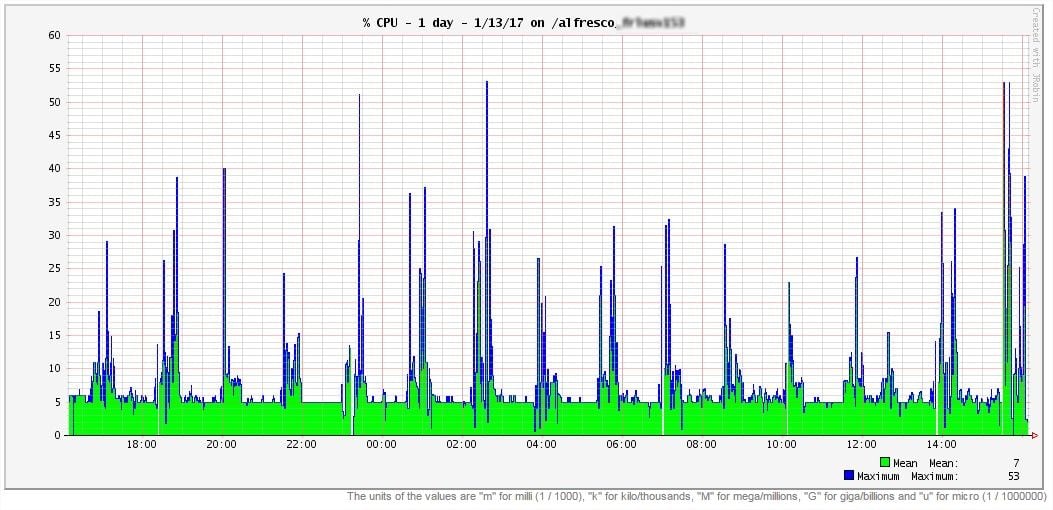Click the 00:00 time axis label
The width and height of the screenshot is (1053, 510).
tap(381, 445)
